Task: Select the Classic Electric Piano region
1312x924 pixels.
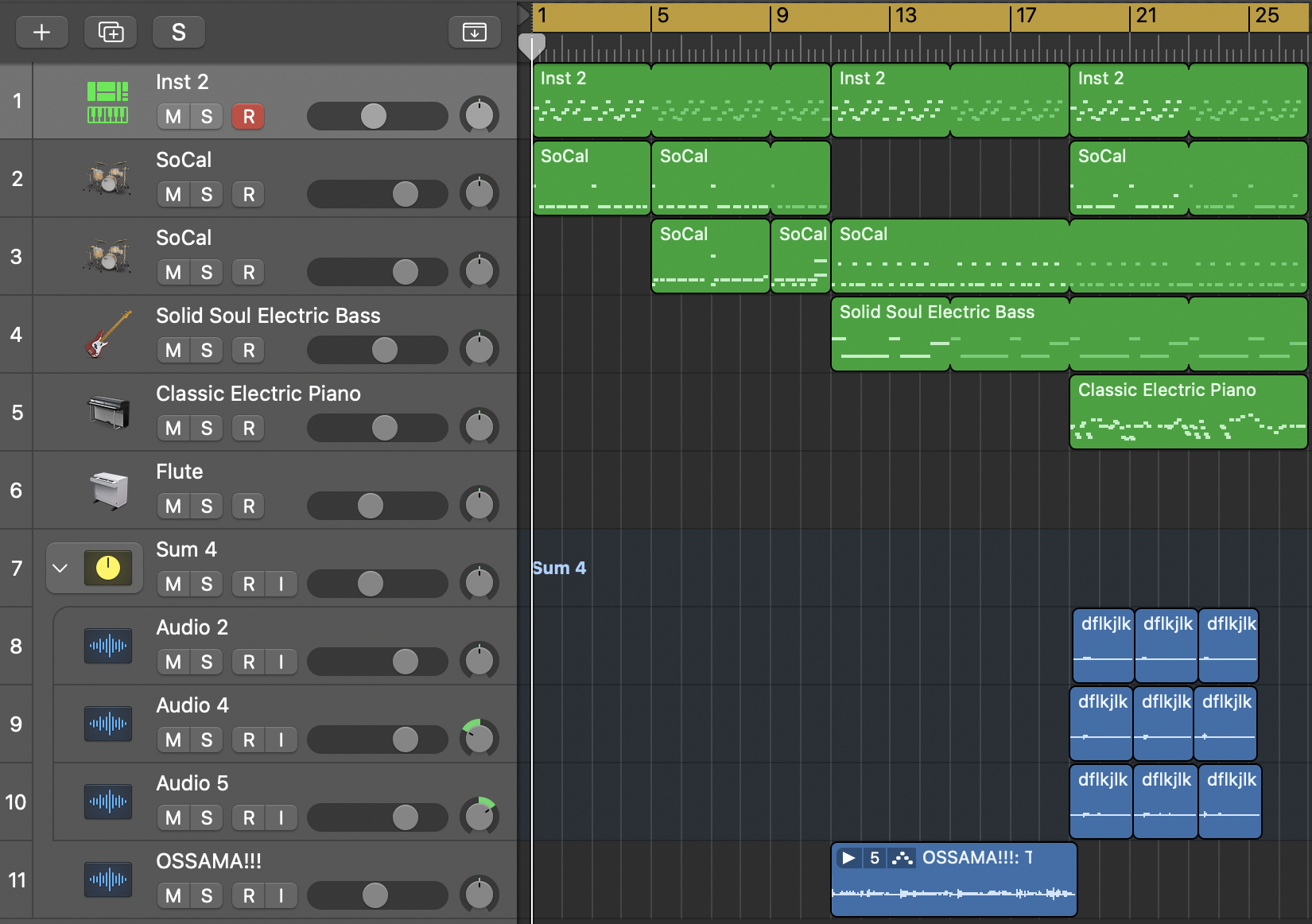Action: tap(1188, 412)
